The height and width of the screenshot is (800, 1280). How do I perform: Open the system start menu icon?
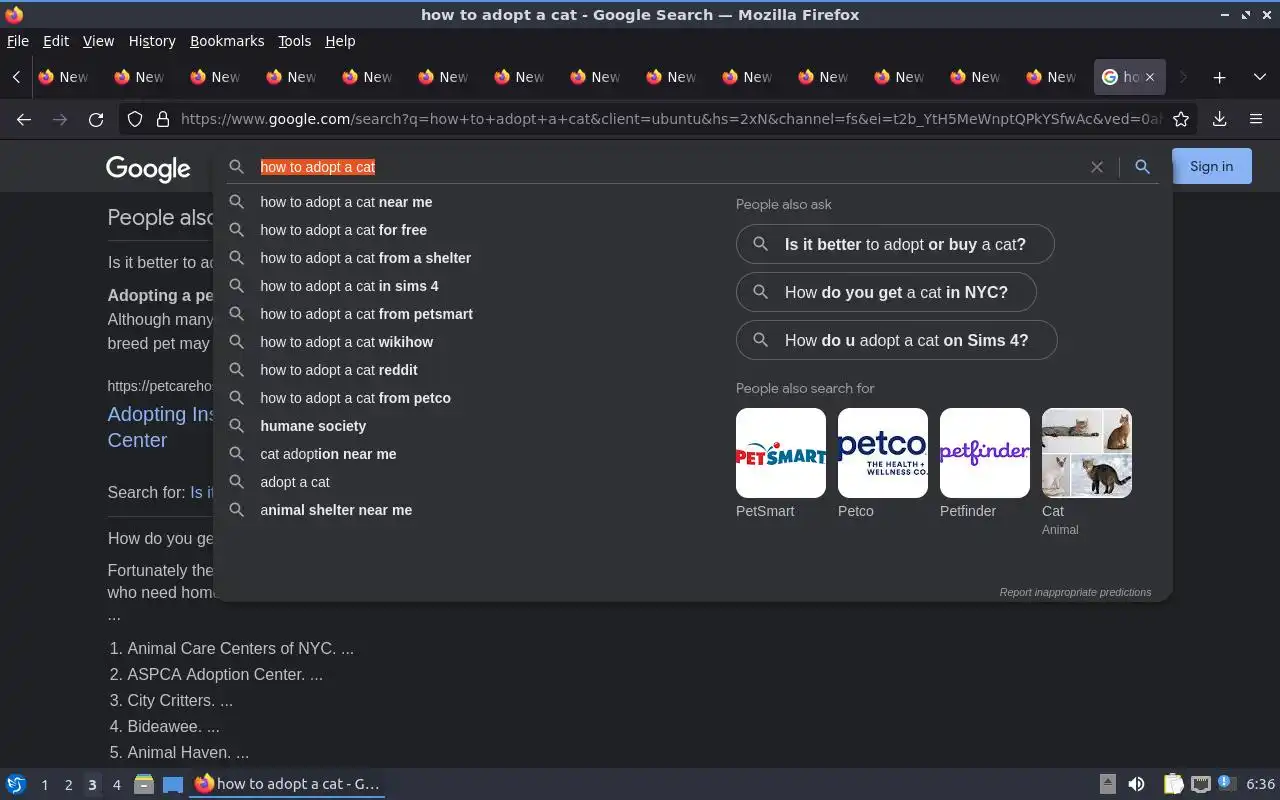point(16,784)
